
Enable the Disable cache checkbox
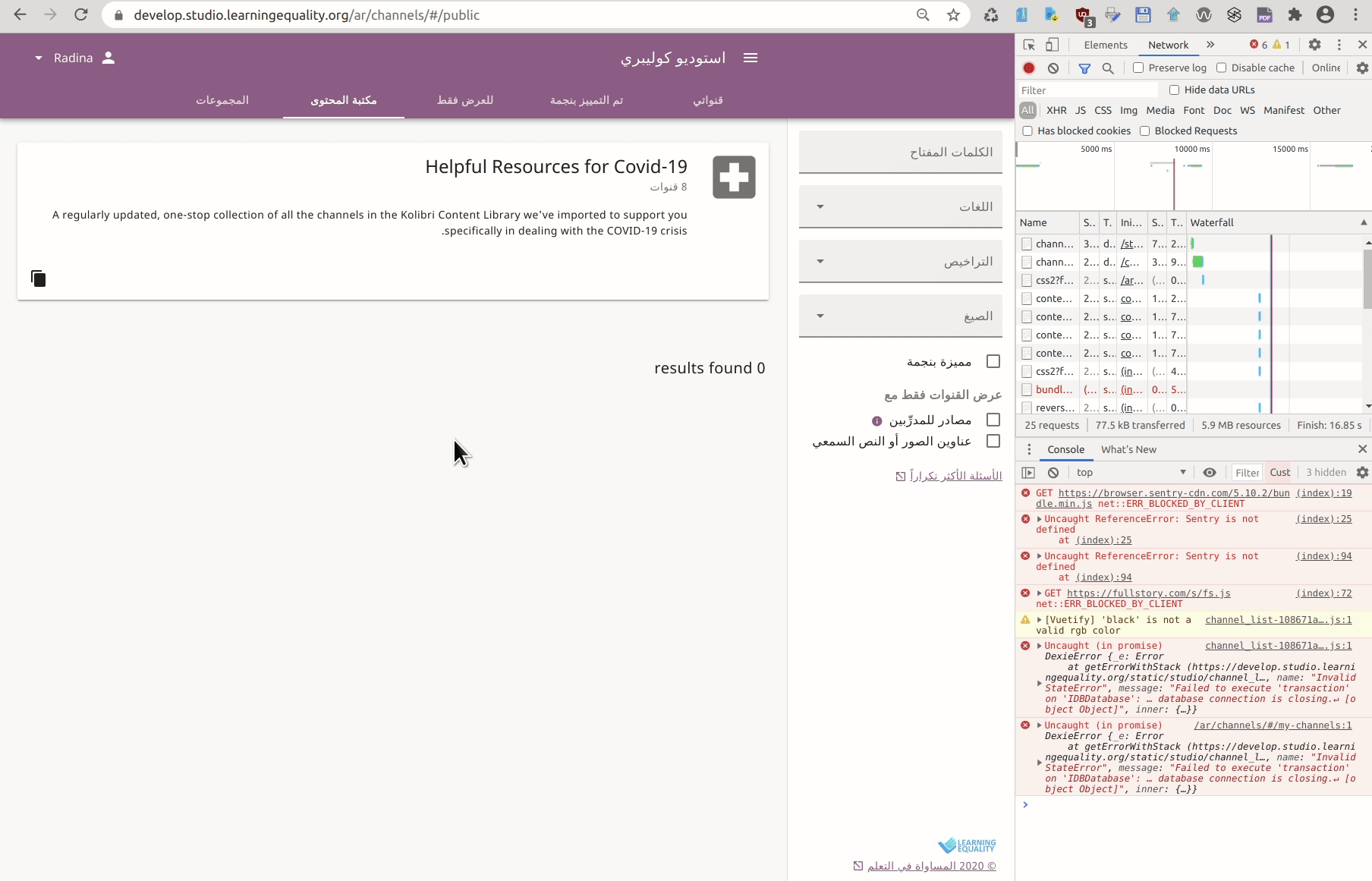[1221, 68]
